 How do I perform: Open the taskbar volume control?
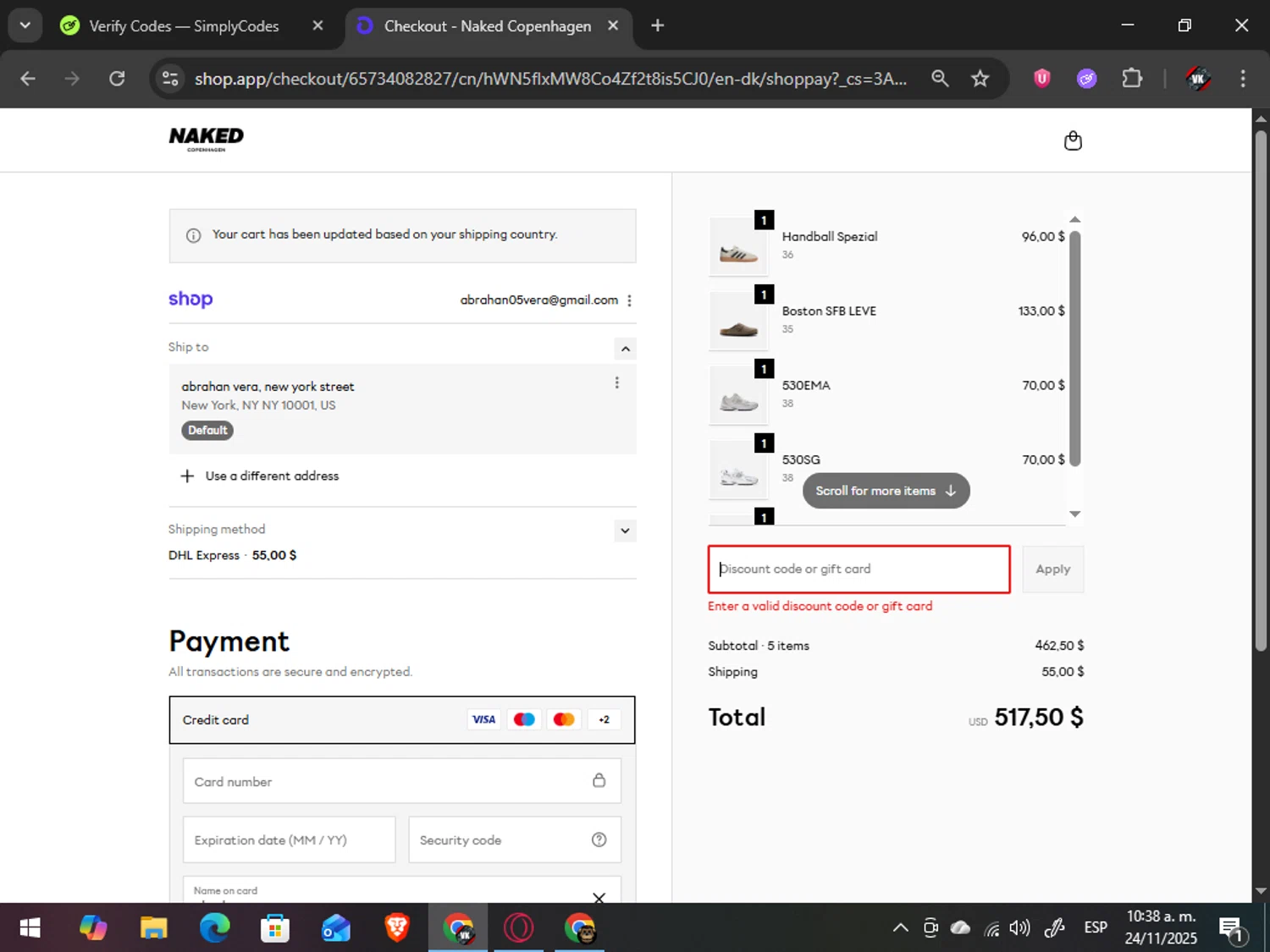pos(1020,928)
